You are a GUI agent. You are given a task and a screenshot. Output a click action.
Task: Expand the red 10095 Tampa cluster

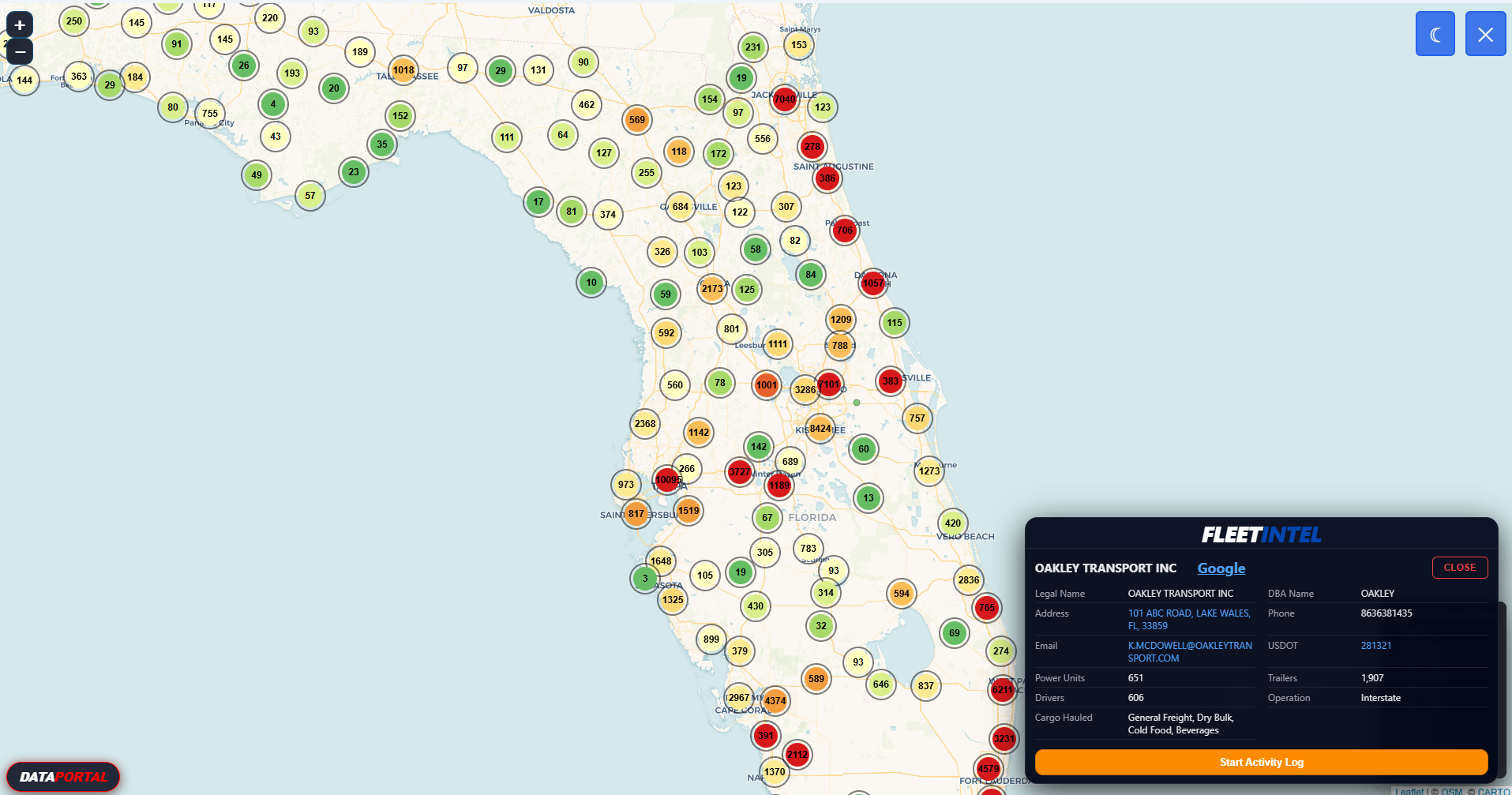click(667, 480)
